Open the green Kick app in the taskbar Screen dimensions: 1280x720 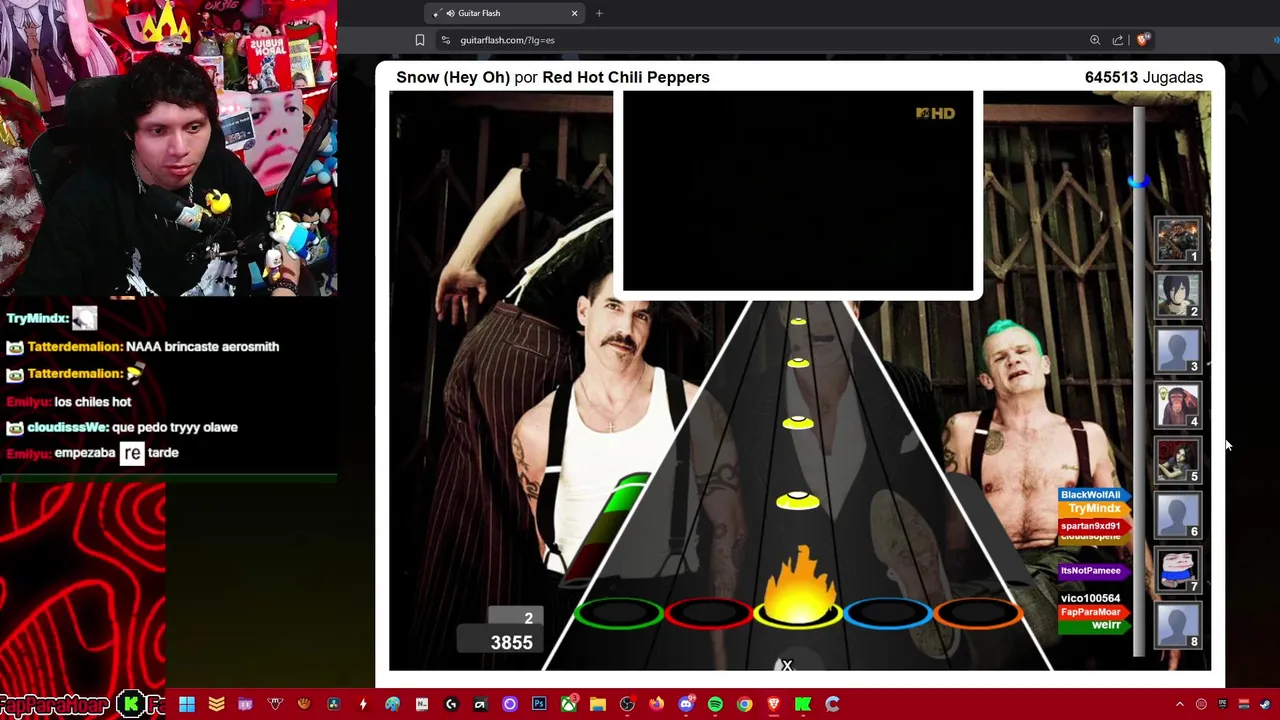[x=803, y=704]
